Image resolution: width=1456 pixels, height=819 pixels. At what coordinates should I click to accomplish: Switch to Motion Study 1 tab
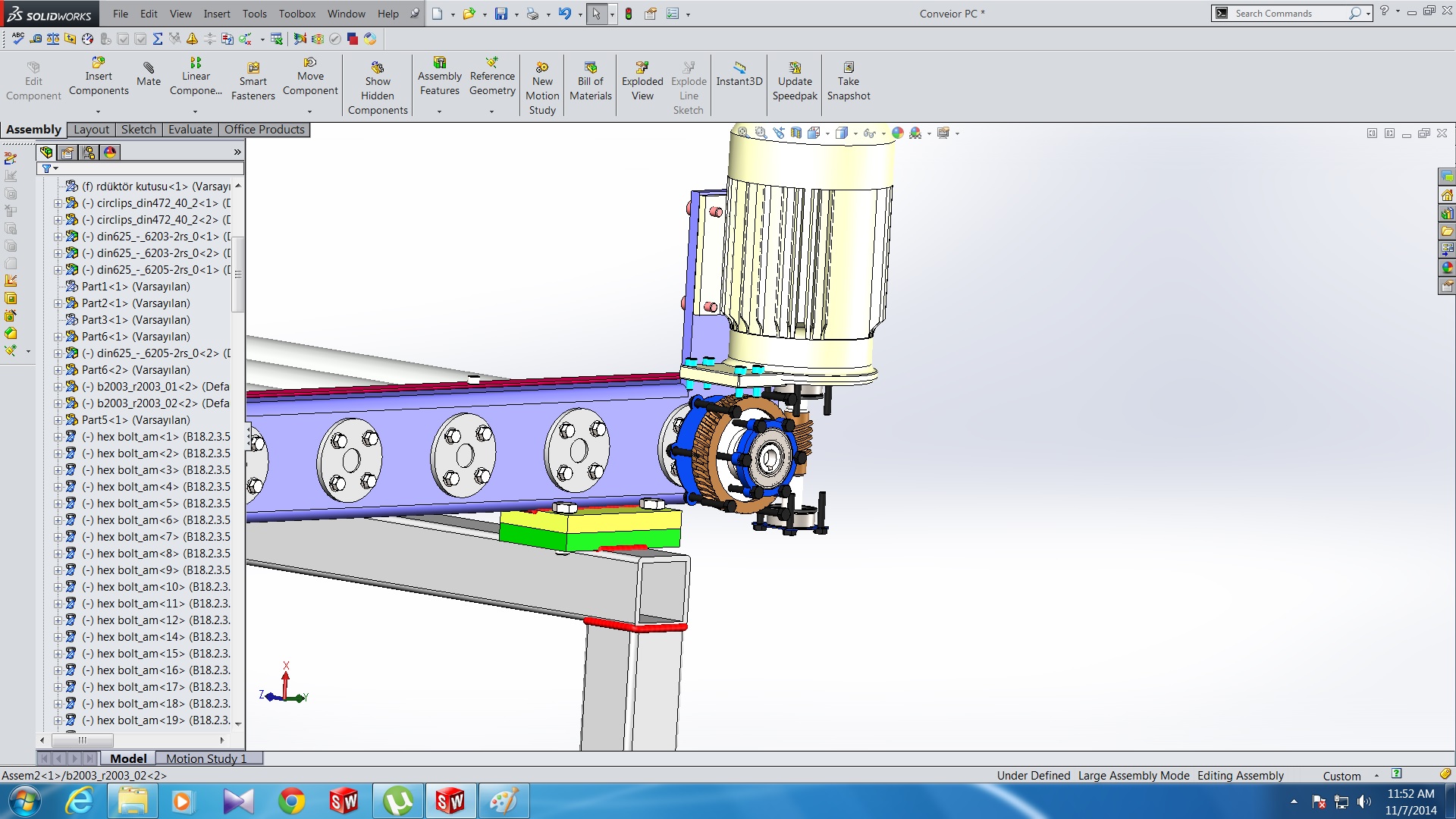206,758
